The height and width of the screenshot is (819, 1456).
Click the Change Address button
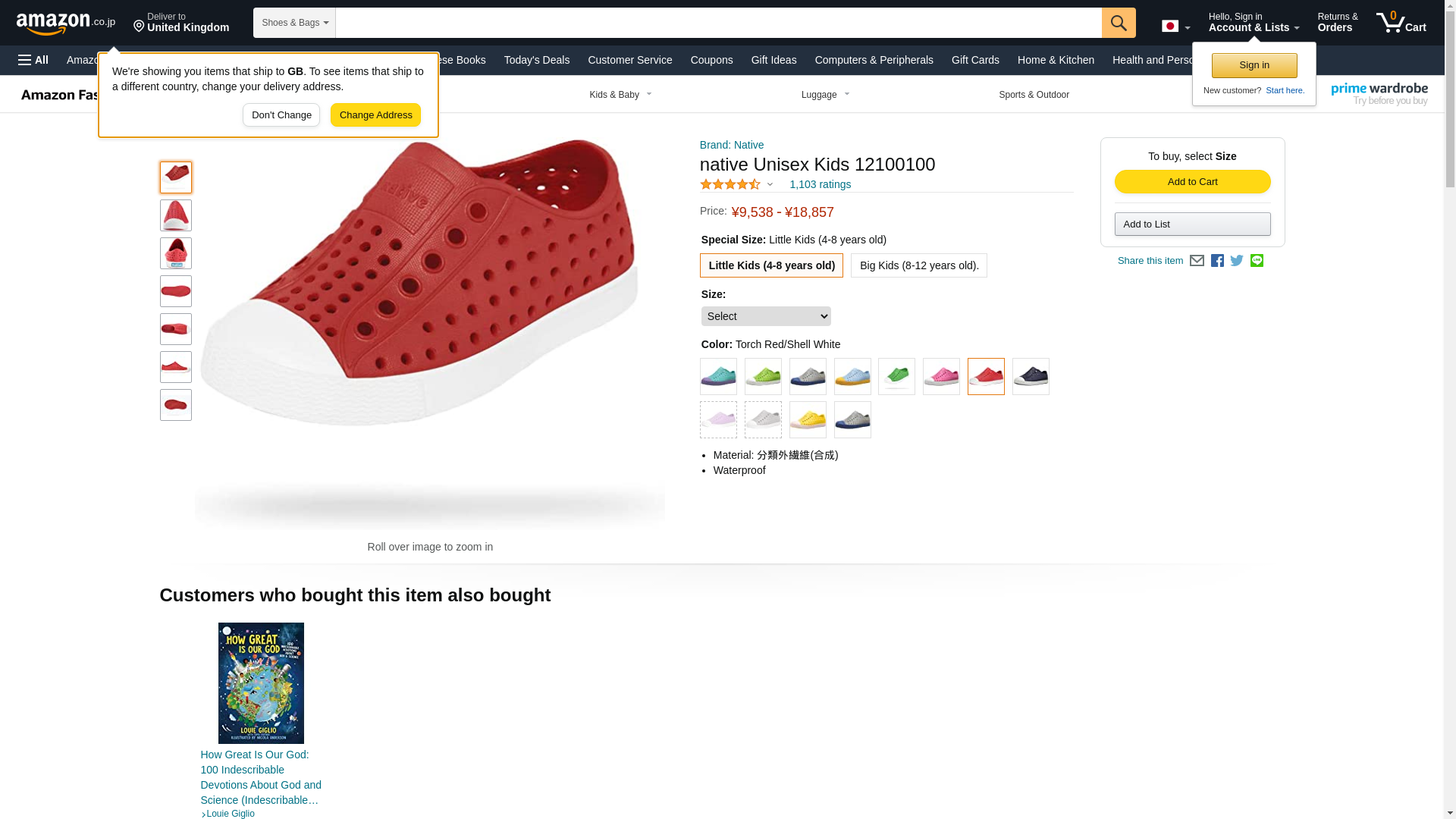point(375,115)
